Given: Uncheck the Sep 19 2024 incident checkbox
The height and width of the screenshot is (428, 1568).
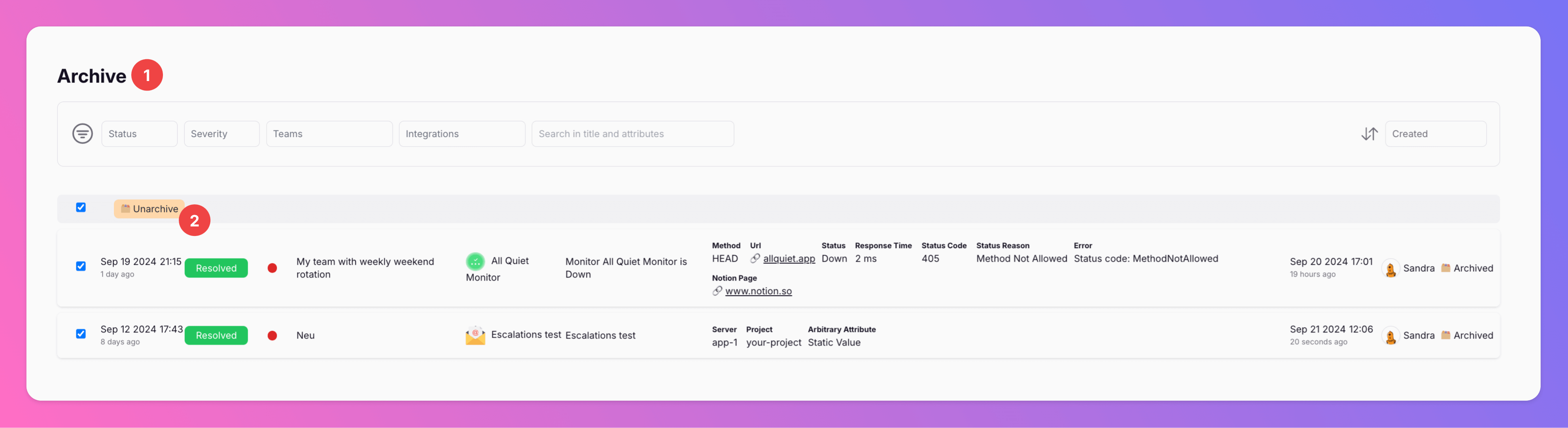Looking at the screenshot, I should [x=81, y=266].
